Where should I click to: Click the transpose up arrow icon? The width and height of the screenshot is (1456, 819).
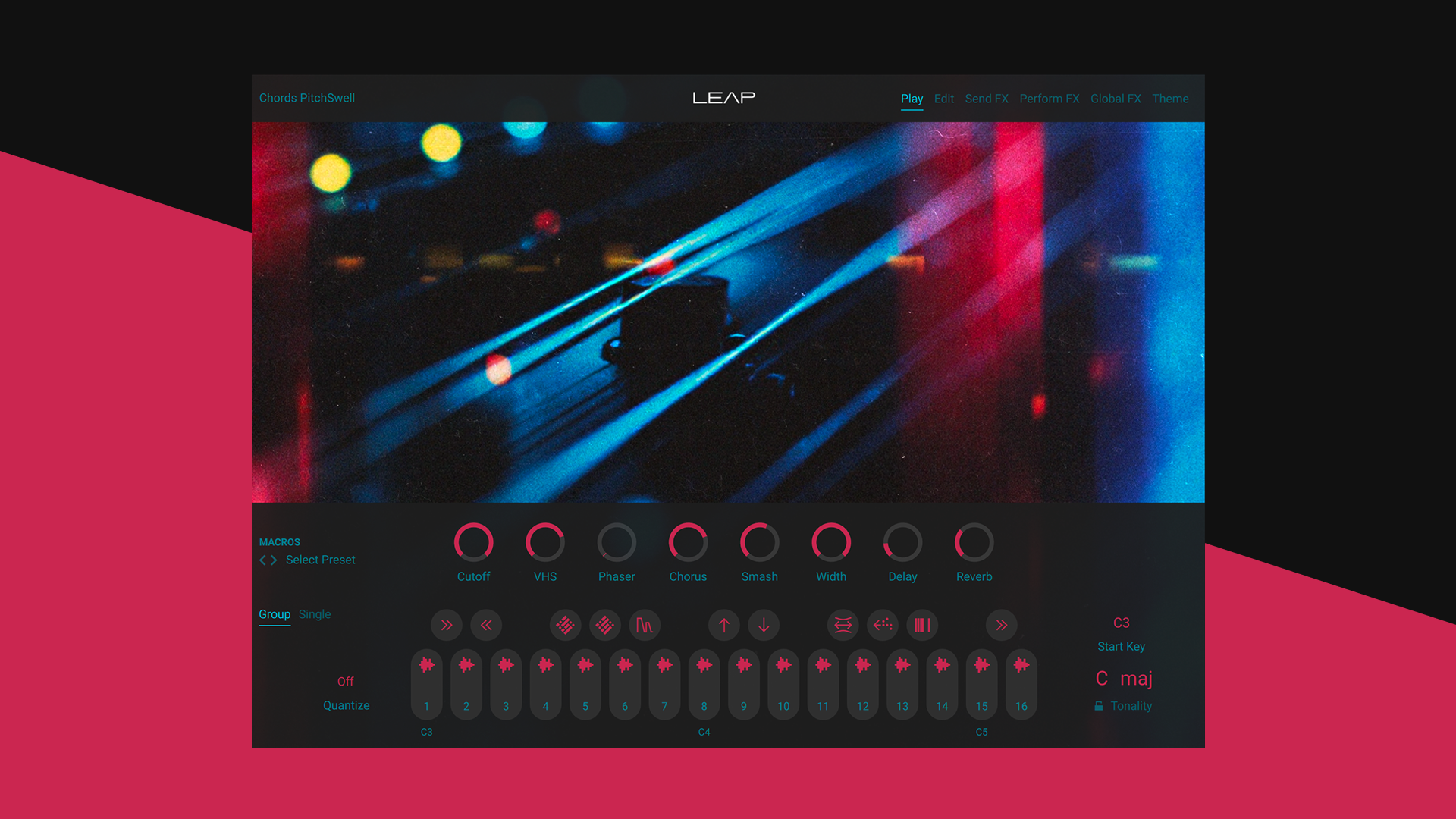coord(724,625)
